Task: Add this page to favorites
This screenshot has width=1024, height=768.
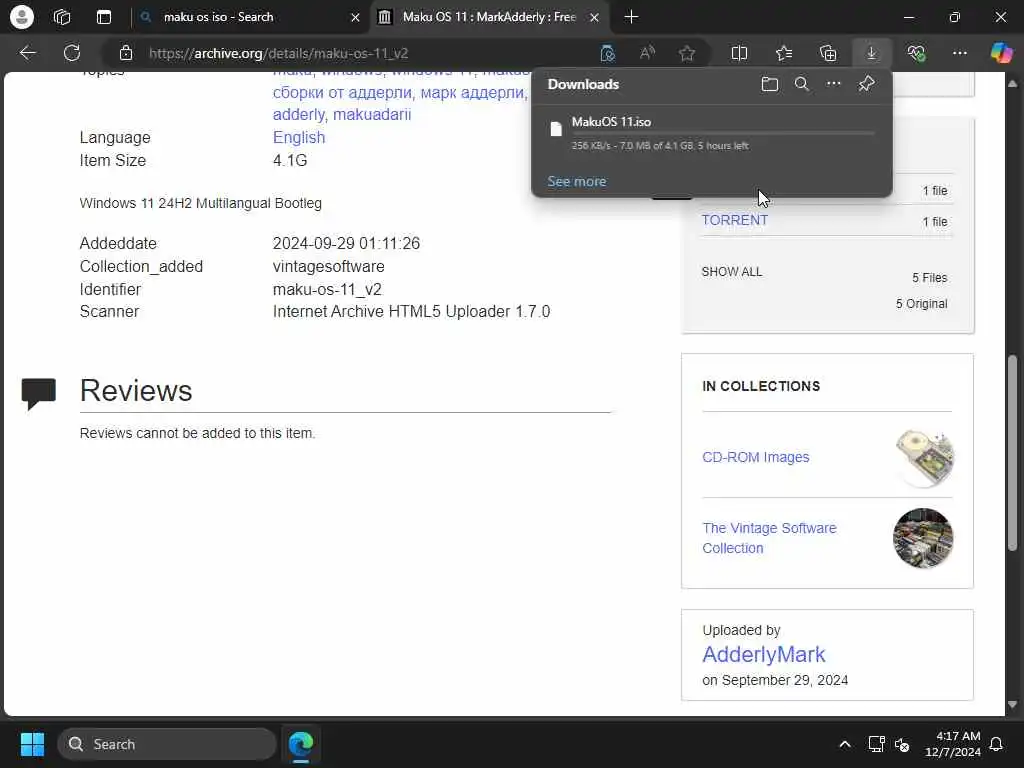Action: (686, 54)
